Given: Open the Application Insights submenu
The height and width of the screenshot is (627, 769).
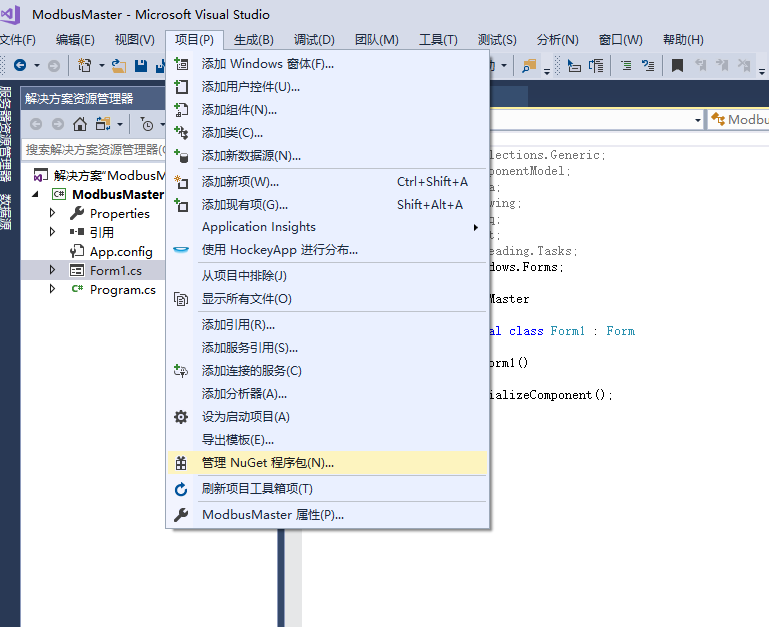Looking at the screenshot, I should tap(258, 227).
